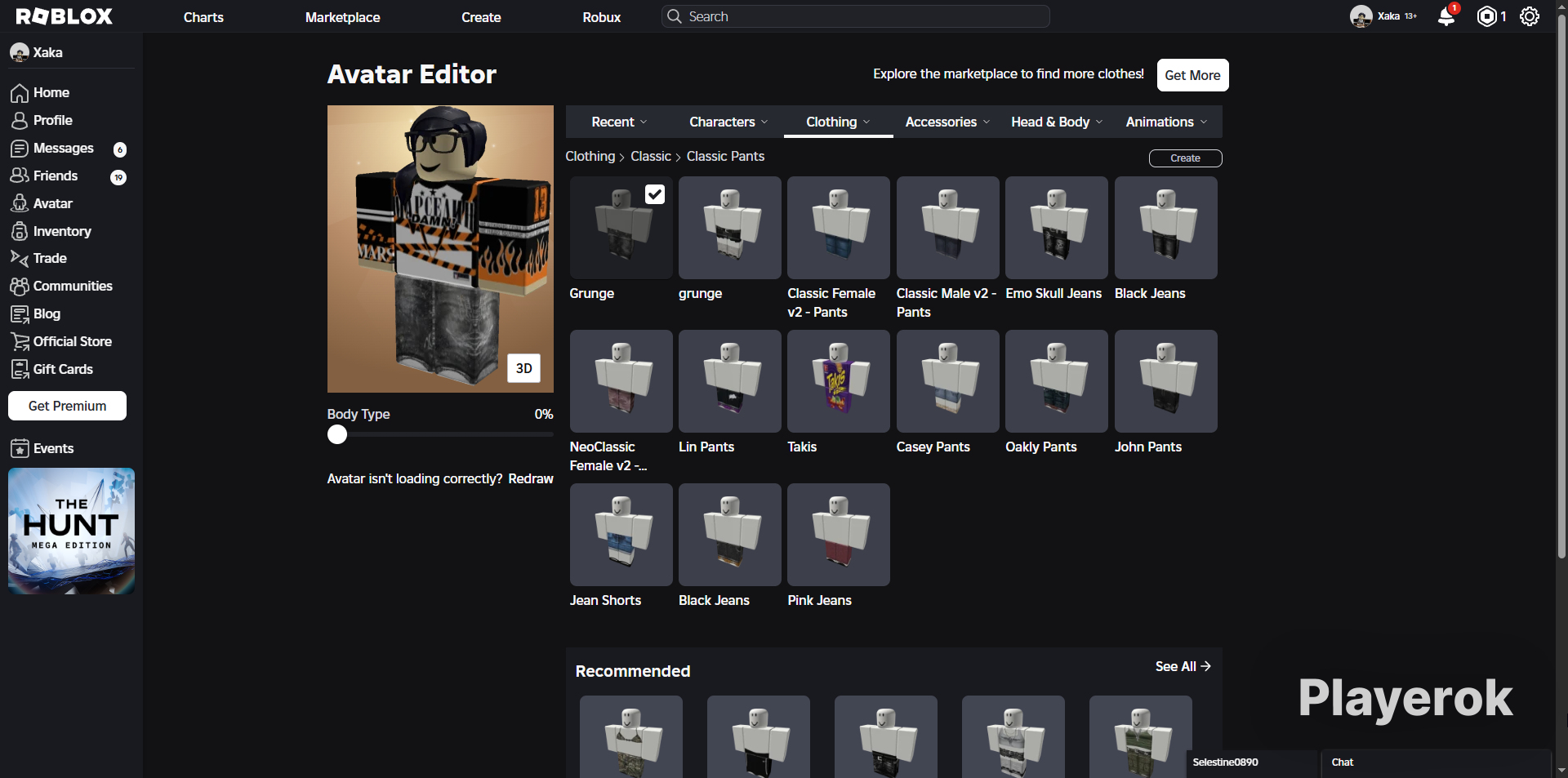Click the Redraw link

[x=531, y=478]
